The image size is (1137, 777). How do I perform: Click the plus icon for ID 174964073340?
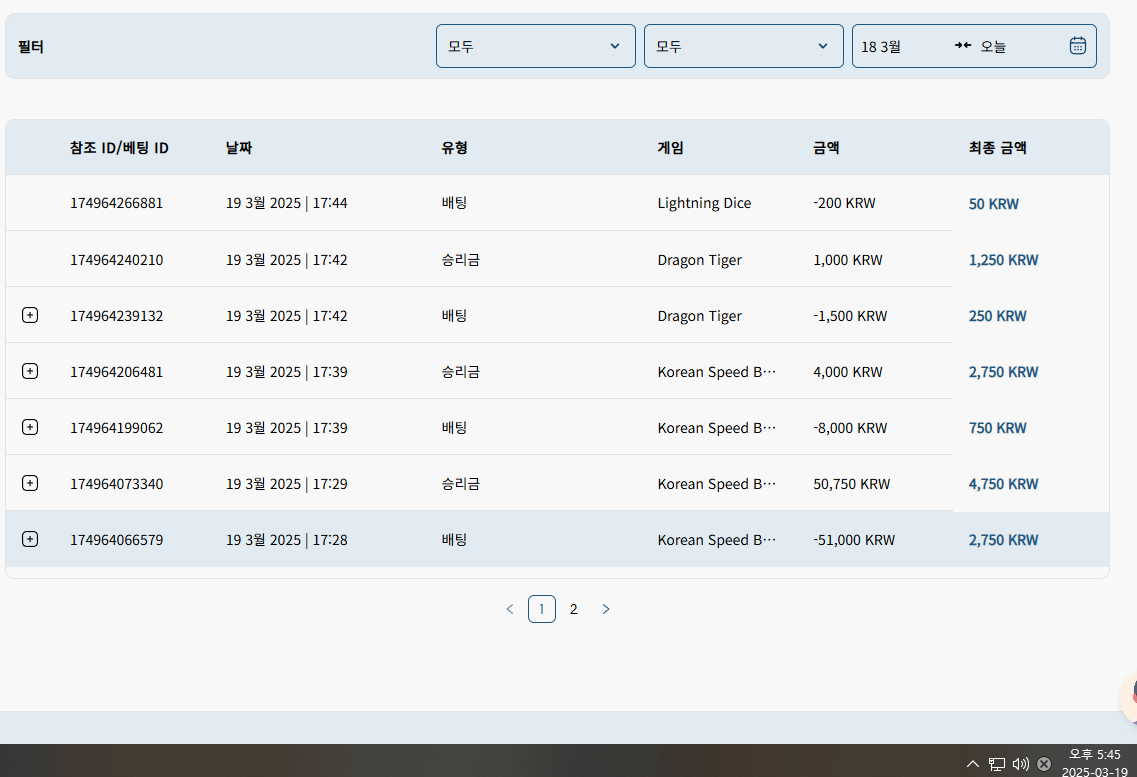(x=30, y=484)
